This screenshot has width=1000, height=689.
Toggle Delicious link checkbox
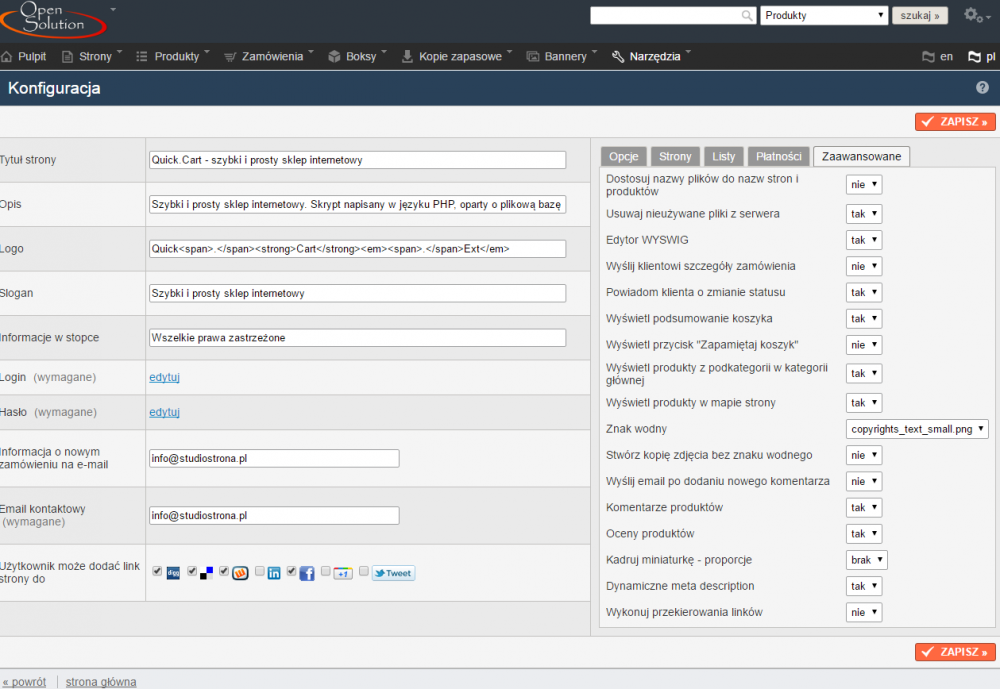191,571
